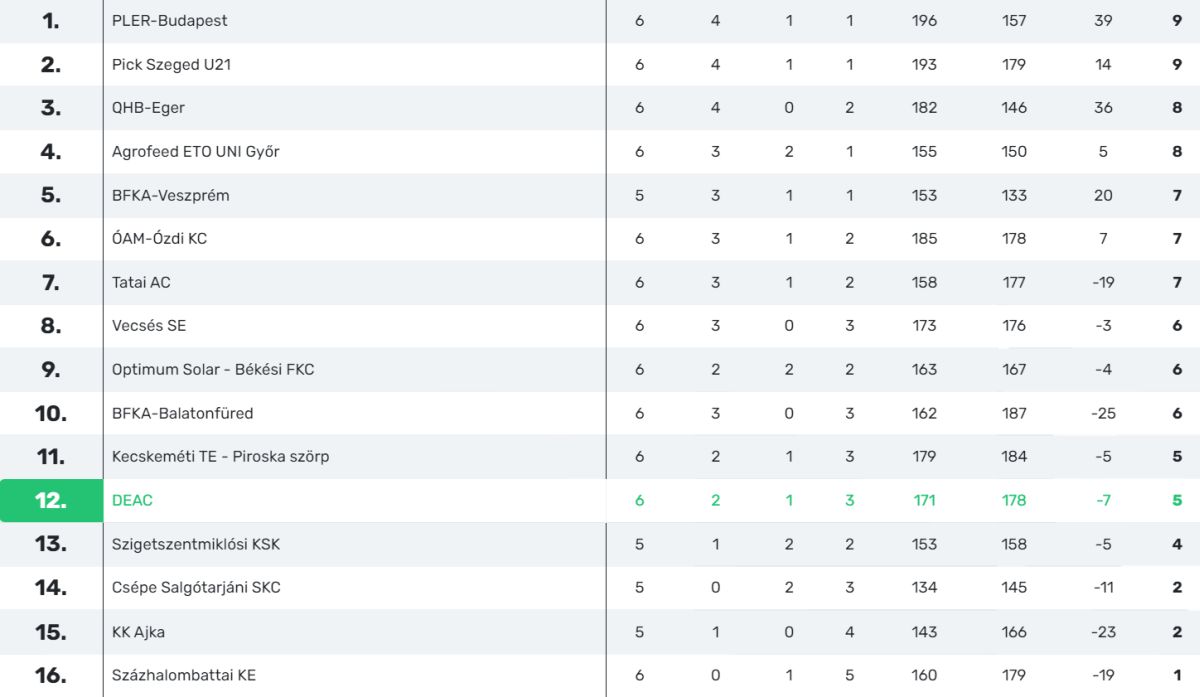Click the highlighted DEAC team name
The width and height of the screenshot is (1200, 697).
(x=132, y=500)
